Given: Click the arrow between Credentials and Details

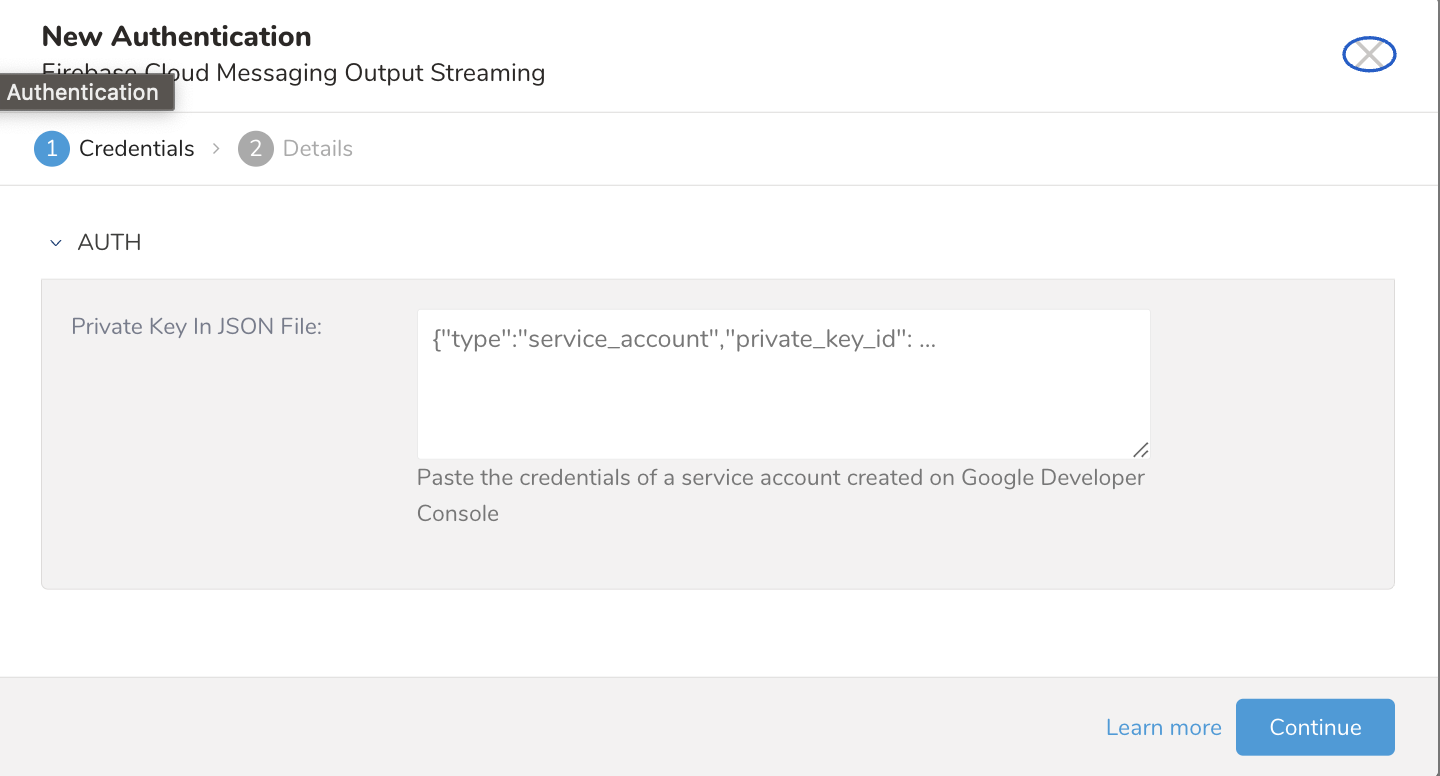Looking at the screenshot, I should tap(216, 149).
